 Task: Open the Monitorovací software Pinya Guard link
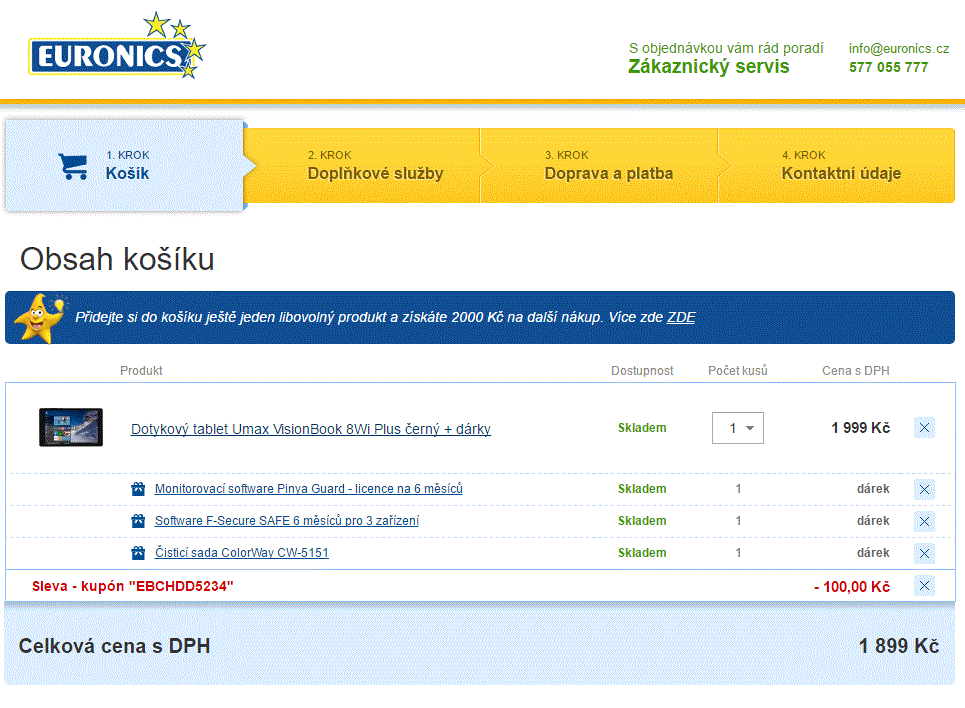click(x=308, y=489)
